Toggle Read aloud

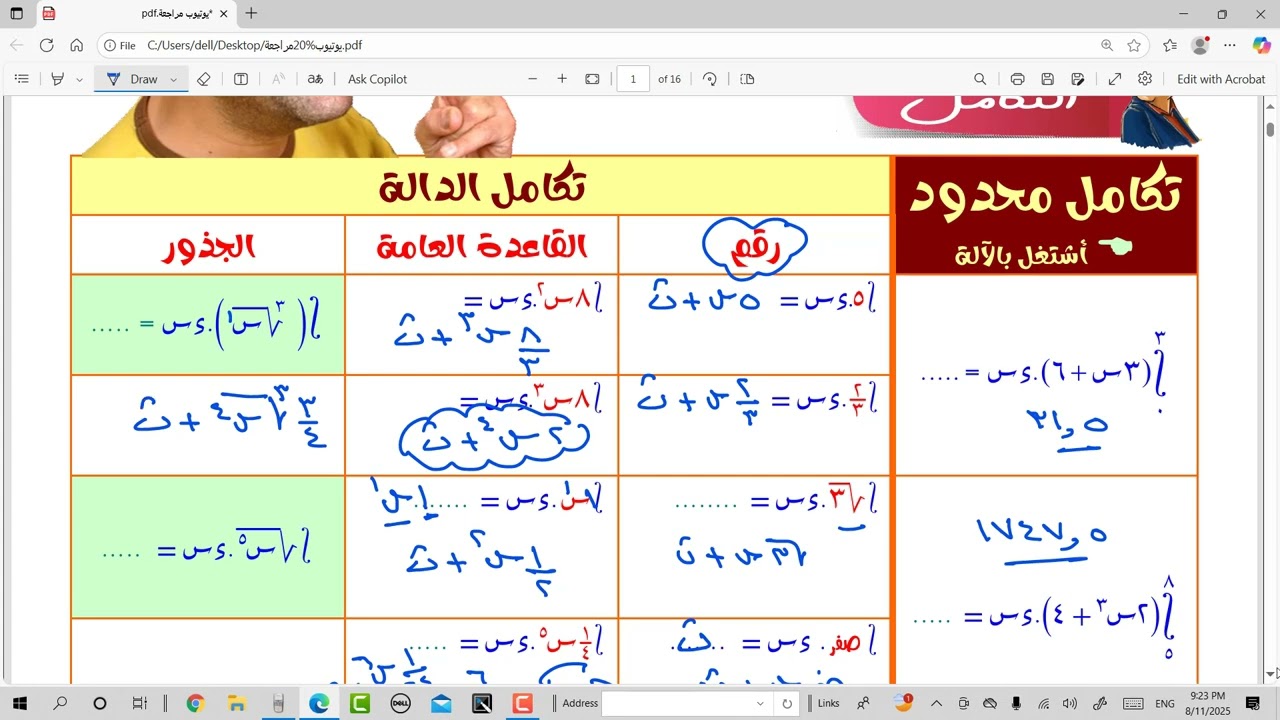point(279,79)
